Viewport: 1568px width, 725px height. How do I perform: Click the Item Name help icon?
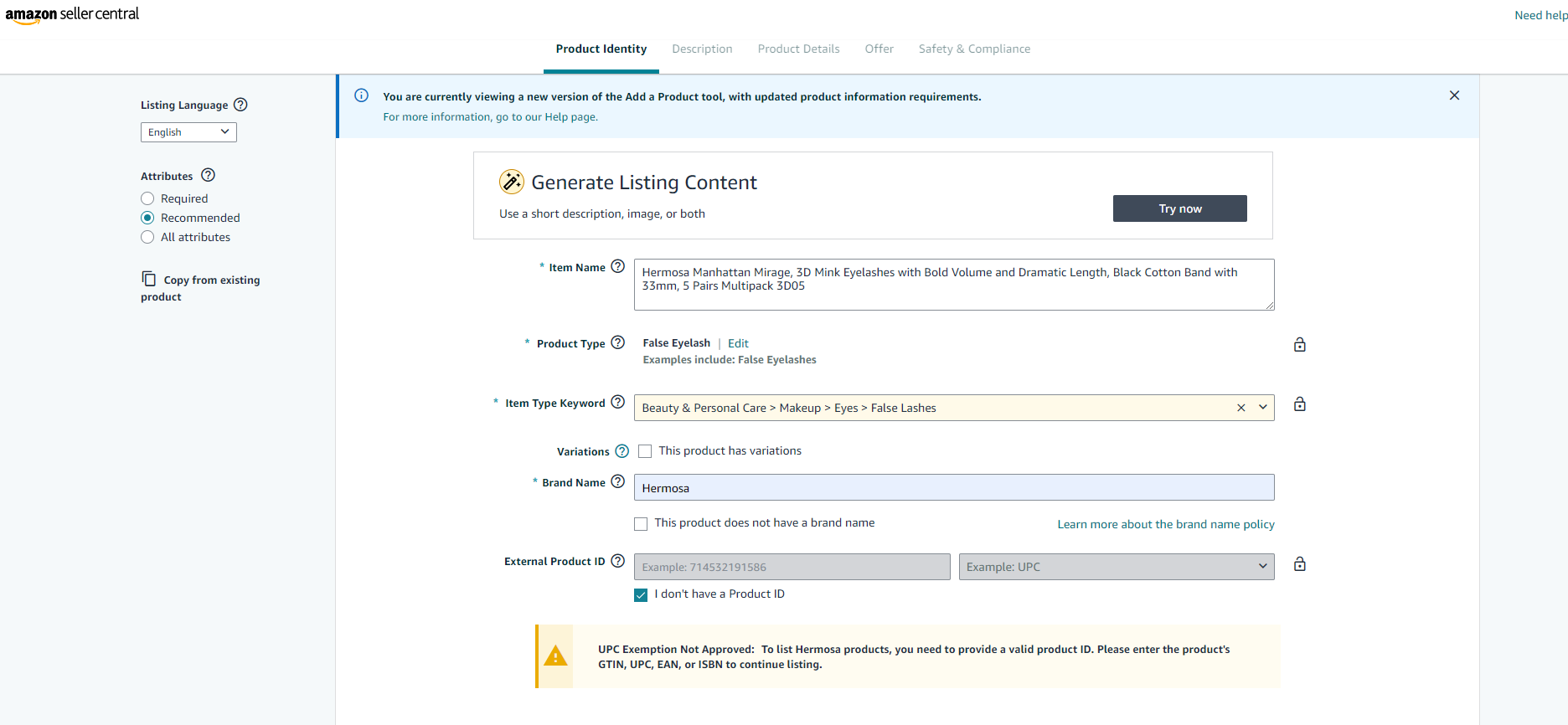click(x=618, y=266)
